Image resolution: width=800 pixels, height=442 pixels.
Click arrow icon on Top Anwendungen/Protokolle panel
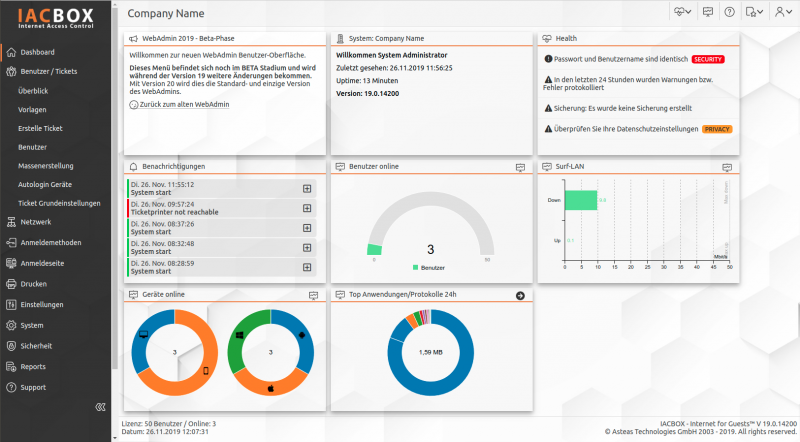(520, 296)
